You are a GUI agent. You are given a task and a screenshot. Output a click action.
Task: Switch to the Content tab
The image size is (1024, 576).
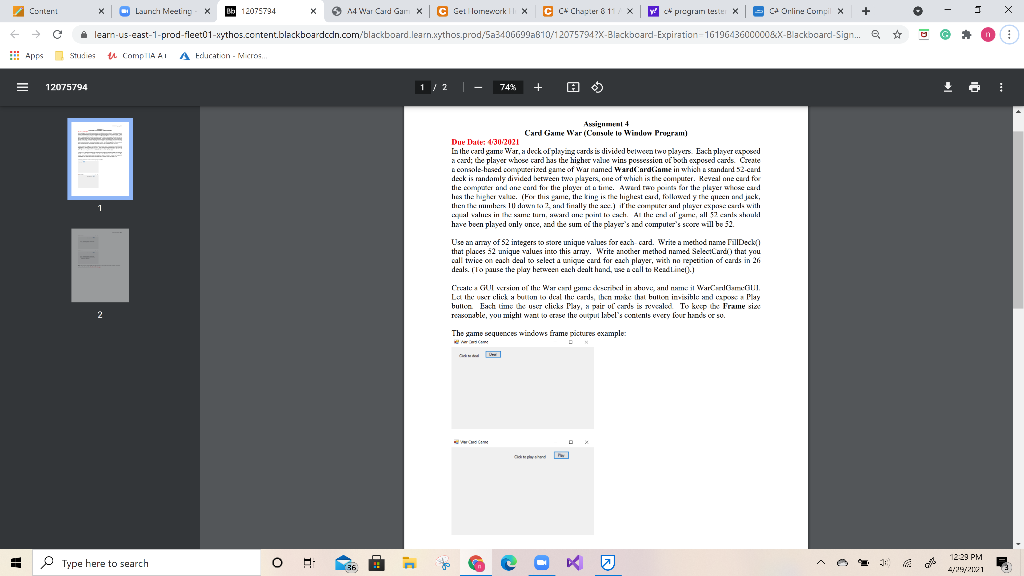tap(57, 11)
